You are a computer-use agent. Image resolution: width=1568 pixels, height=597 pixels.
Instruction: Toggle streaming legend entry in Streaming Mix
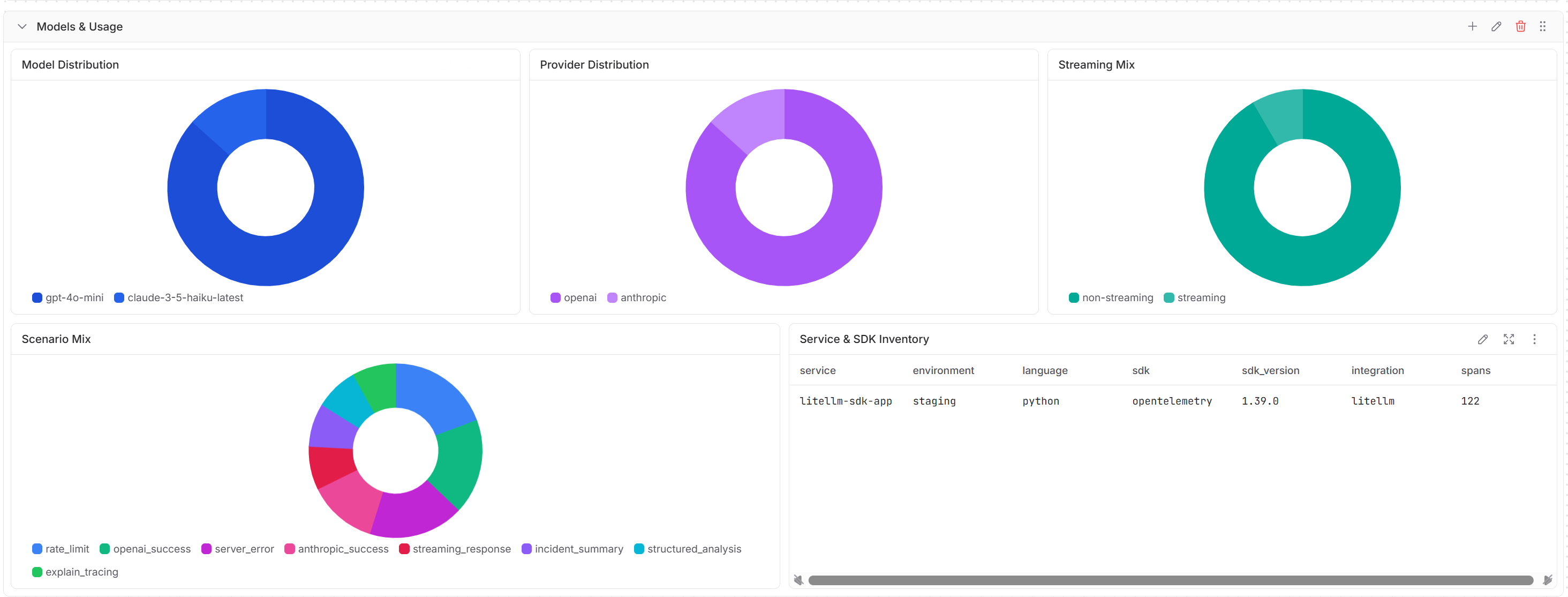(1194, 297)
